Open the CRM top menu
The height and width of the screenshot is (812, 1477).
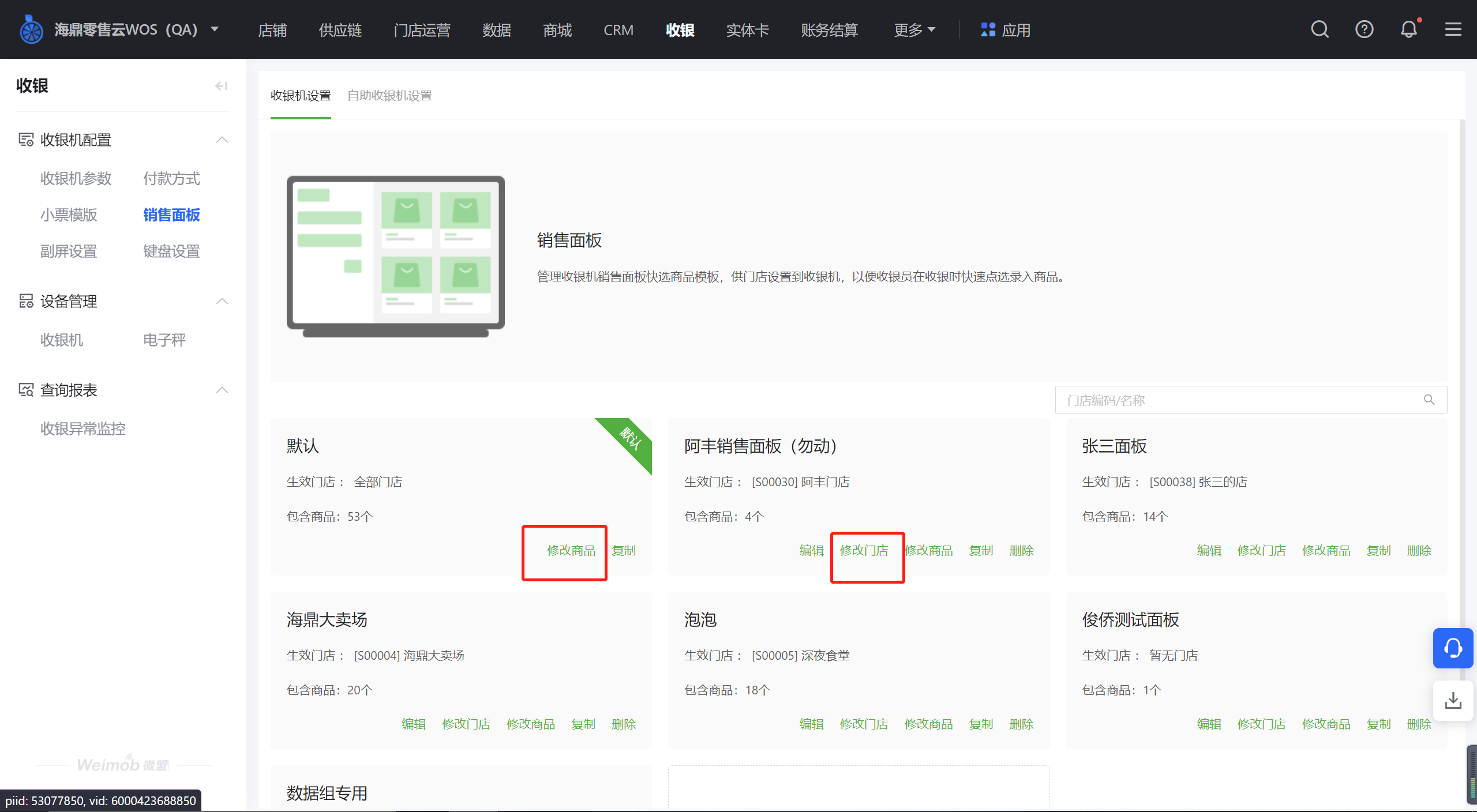[618, 30]
